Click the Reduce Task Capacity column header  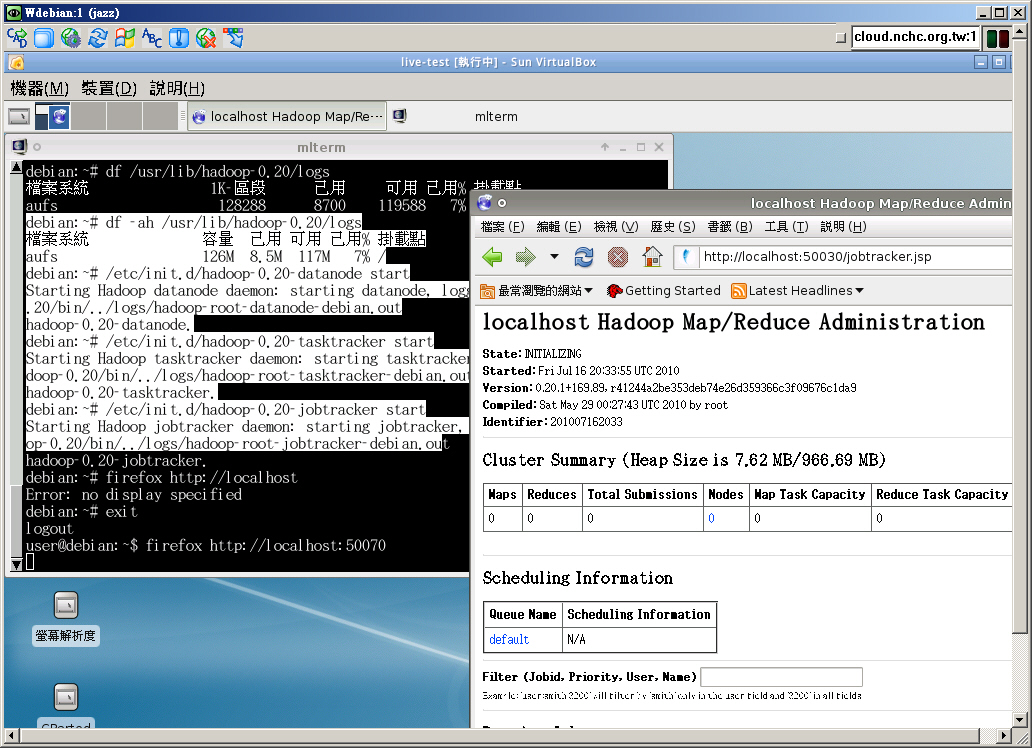tap(942, 494)
